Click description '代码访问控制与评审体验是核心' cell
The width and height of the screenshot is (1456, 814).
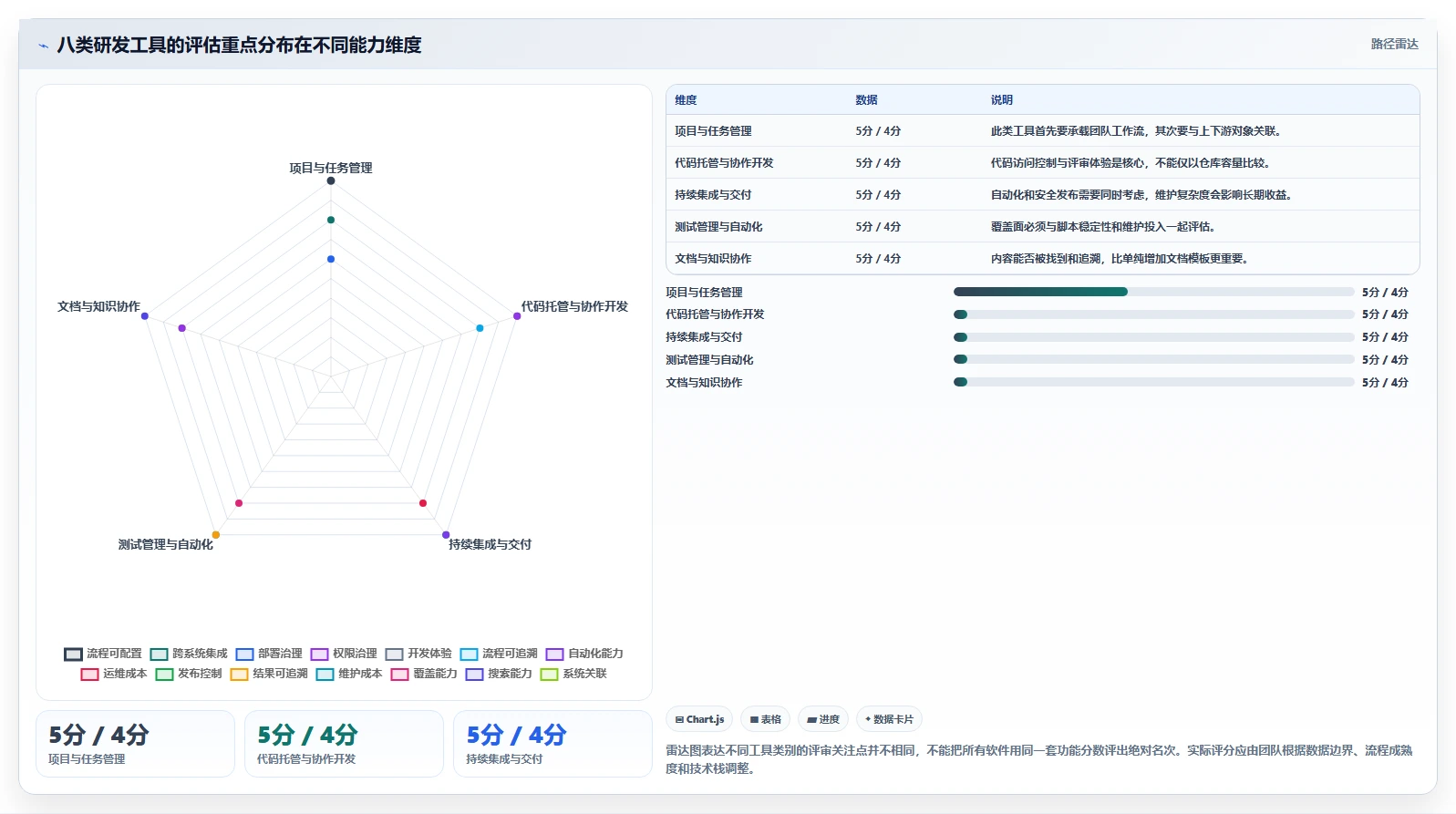pos(1131,163)
